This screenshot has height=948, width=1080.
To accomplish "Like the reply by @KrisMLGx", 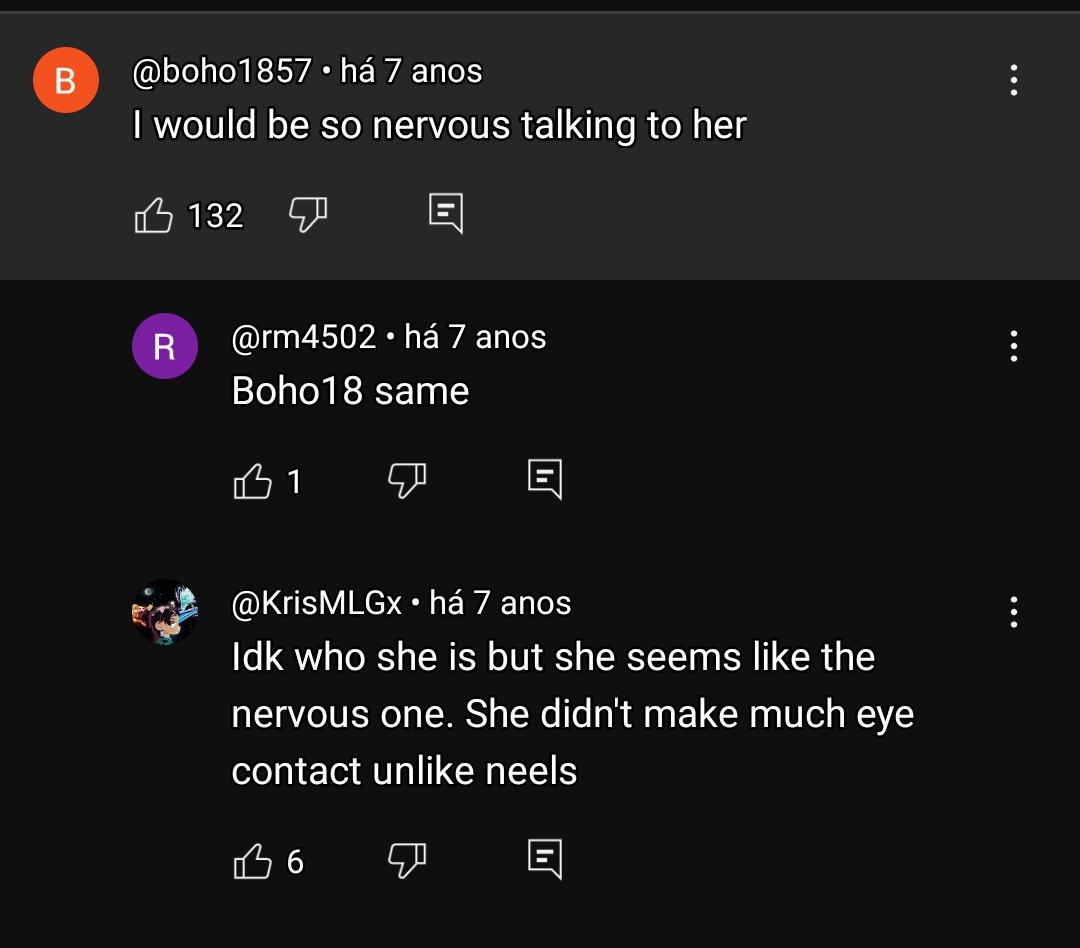I will [252, 861].
